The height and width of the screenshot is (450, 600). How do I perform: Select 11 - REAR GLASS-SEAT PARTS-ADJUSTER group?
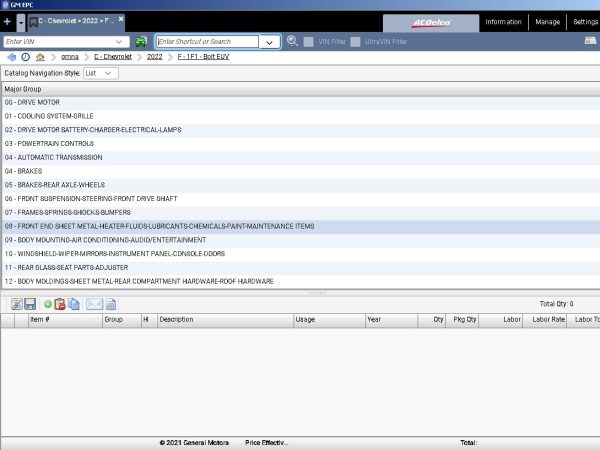coord(301,268)
